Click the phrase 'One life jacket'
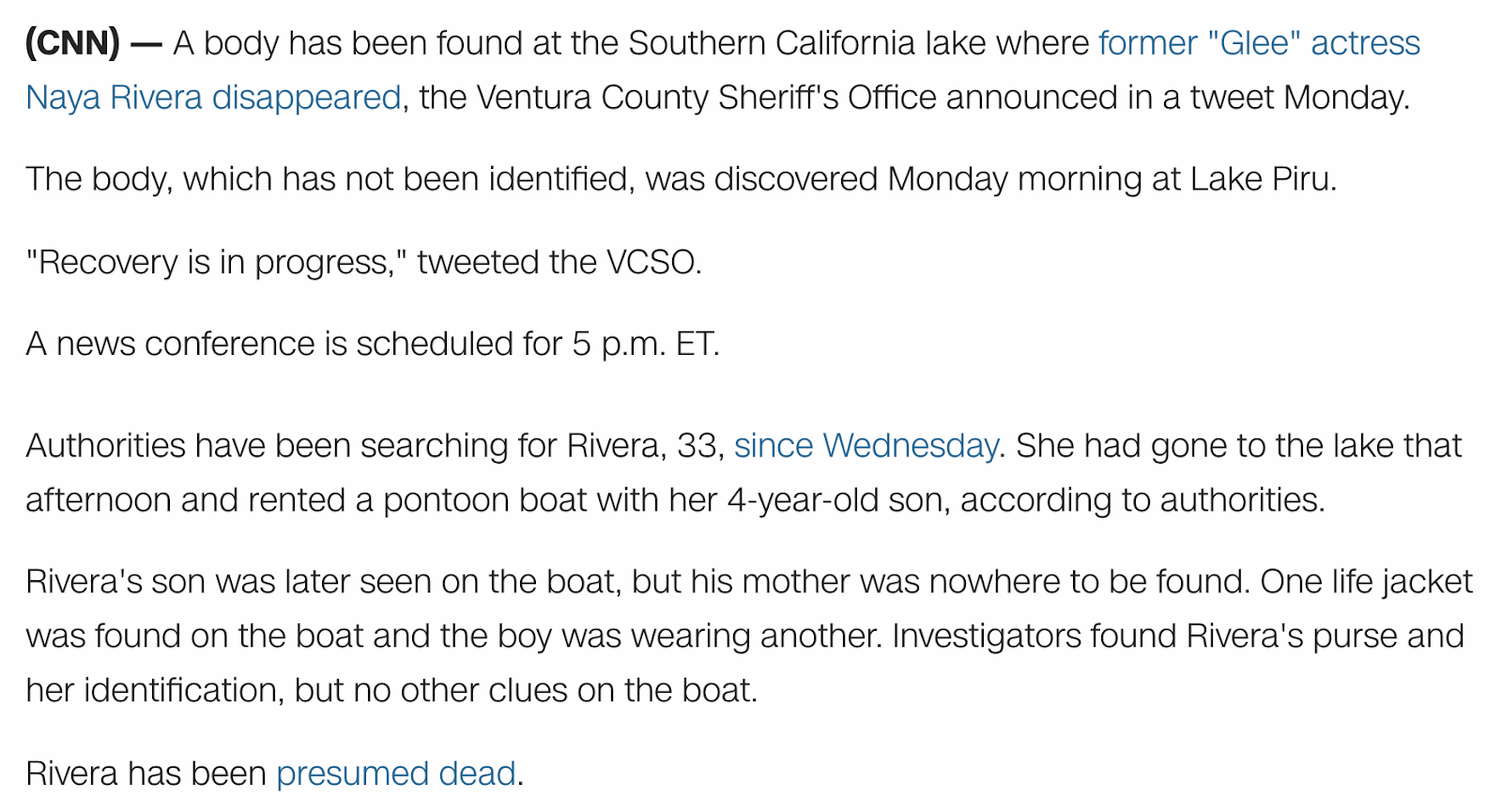 pyautogui.click(x=1367, y=581)
